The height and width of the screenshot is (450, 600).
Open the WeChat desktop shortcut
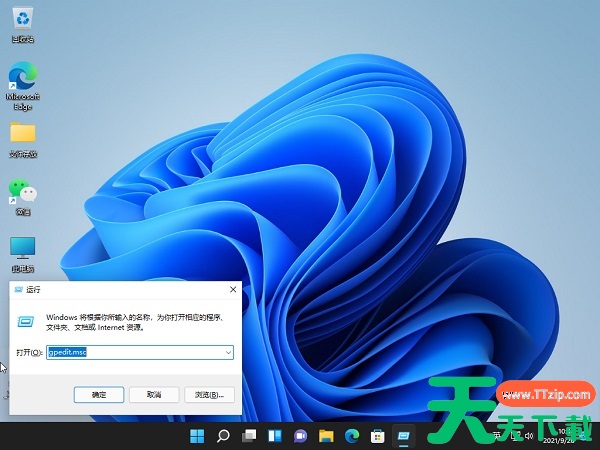click(x=23, y=197)
